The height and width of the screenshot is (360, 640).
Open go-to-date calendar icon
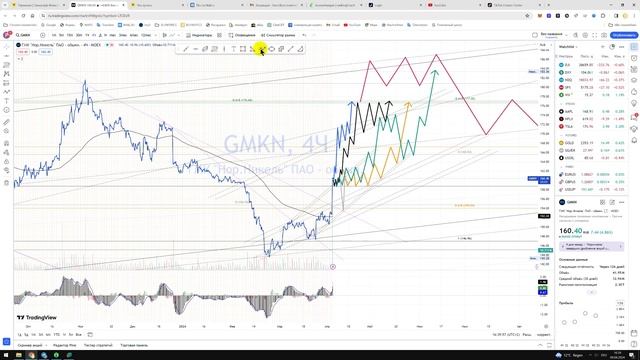90,335
